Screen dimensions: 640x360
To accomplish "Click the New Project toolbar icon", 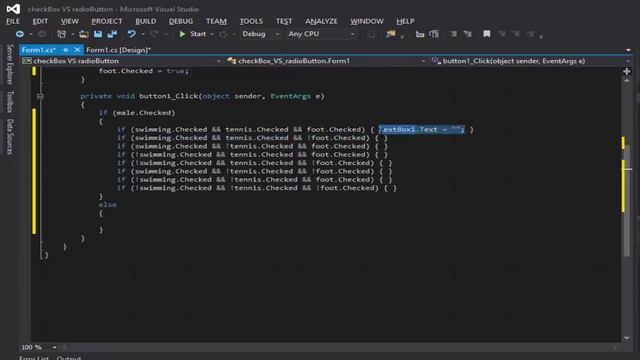I will pyautogui.click(x=62, y=34).
